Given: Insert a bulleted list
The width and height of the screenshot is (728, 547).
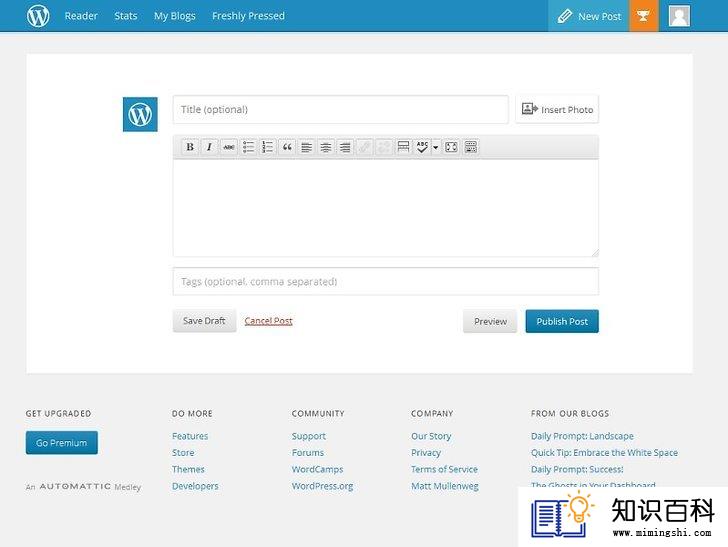Looking at the screenshot, I should pos(248,147).
